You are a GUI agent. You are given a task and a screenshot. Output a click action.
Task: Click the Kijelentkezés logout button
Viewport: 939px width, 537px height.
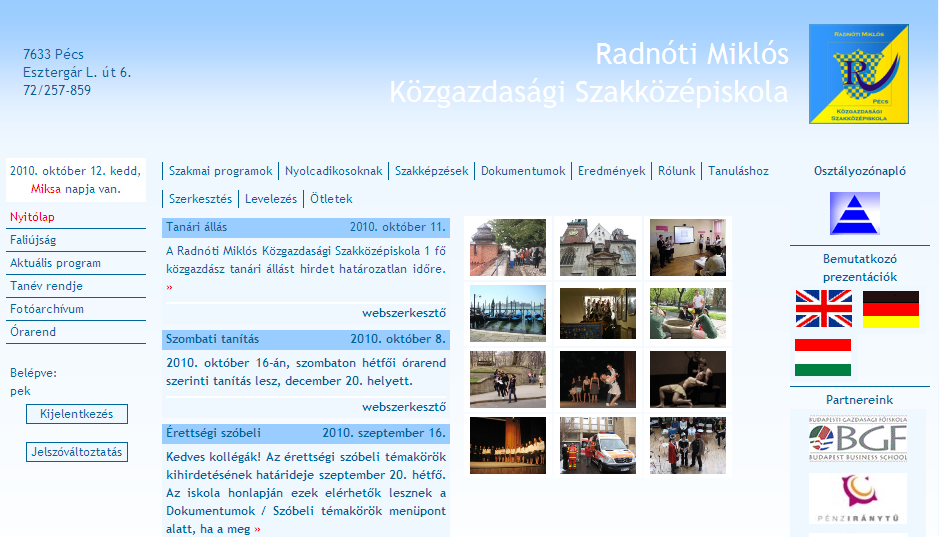point(77,414)
